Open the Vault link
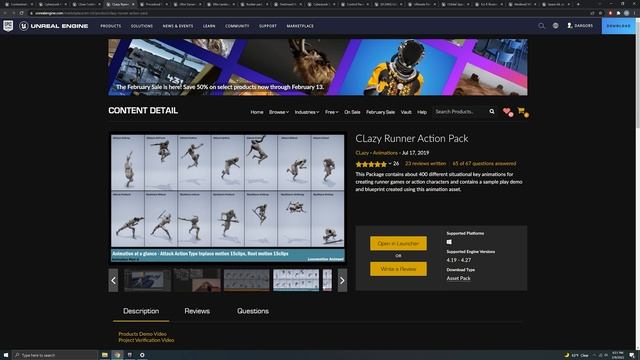This screenshot has width=640, height=360. pos(406,112)
